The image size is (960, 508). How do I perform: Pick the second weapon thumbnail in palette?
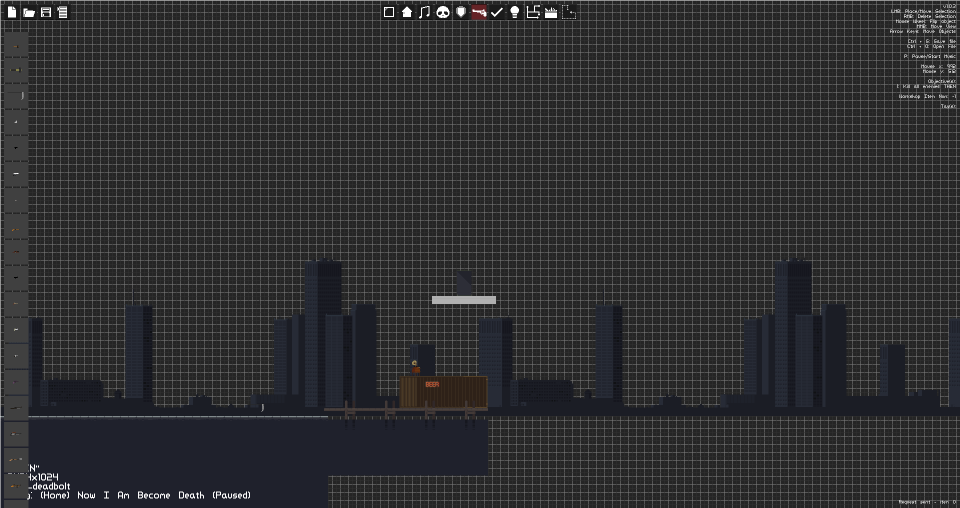pos(17,70)
